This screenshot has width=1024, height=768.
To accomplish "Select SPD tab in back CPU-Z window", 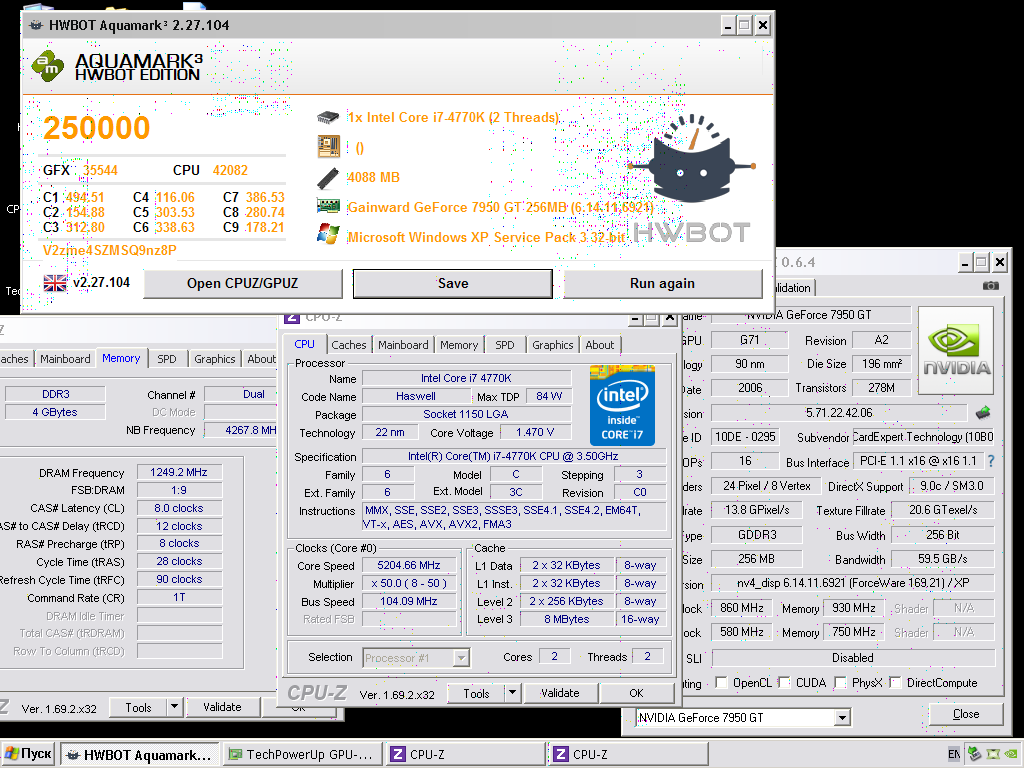I will click(167, 359).
